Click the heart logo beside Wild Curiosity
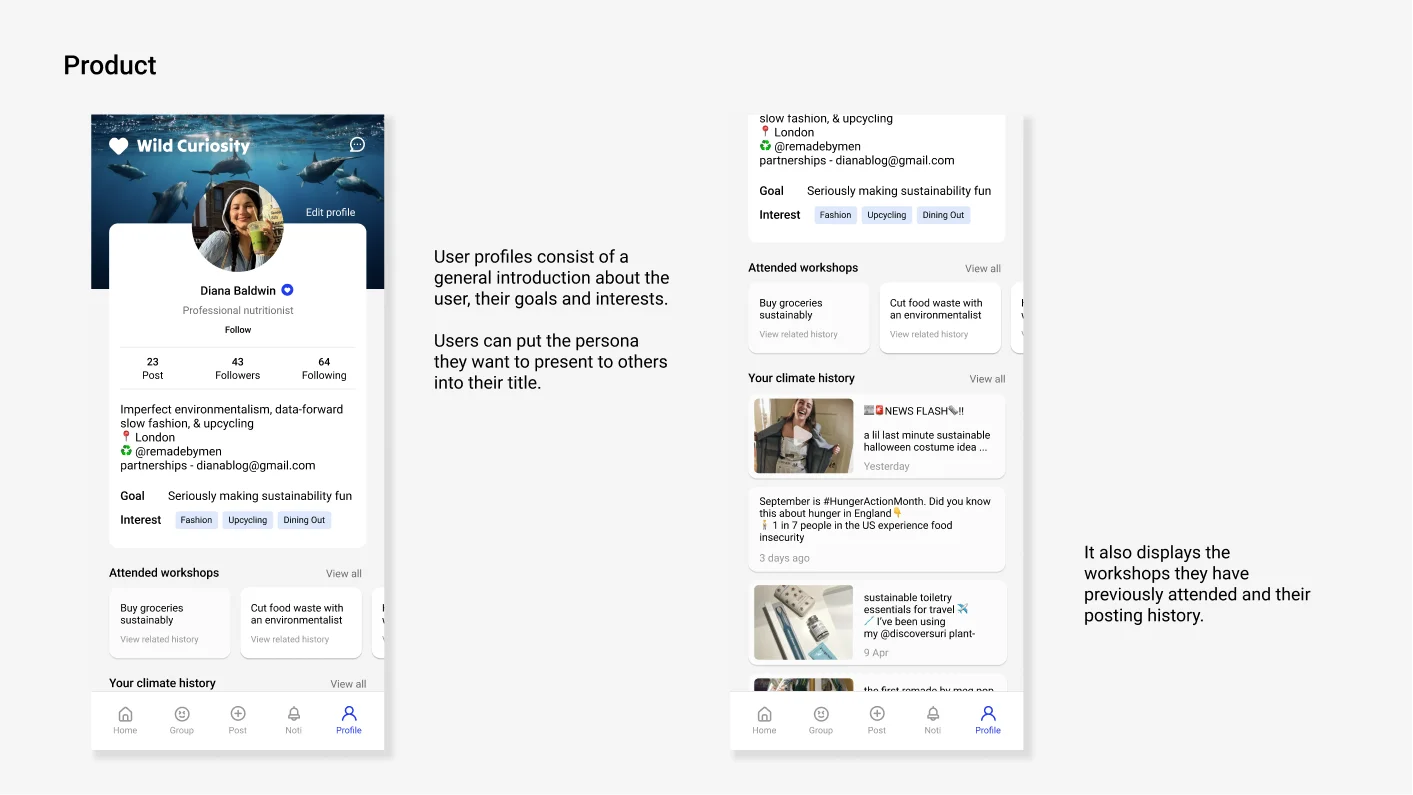The height and width of the screenshot is (795, 1413). coord(119,146)
